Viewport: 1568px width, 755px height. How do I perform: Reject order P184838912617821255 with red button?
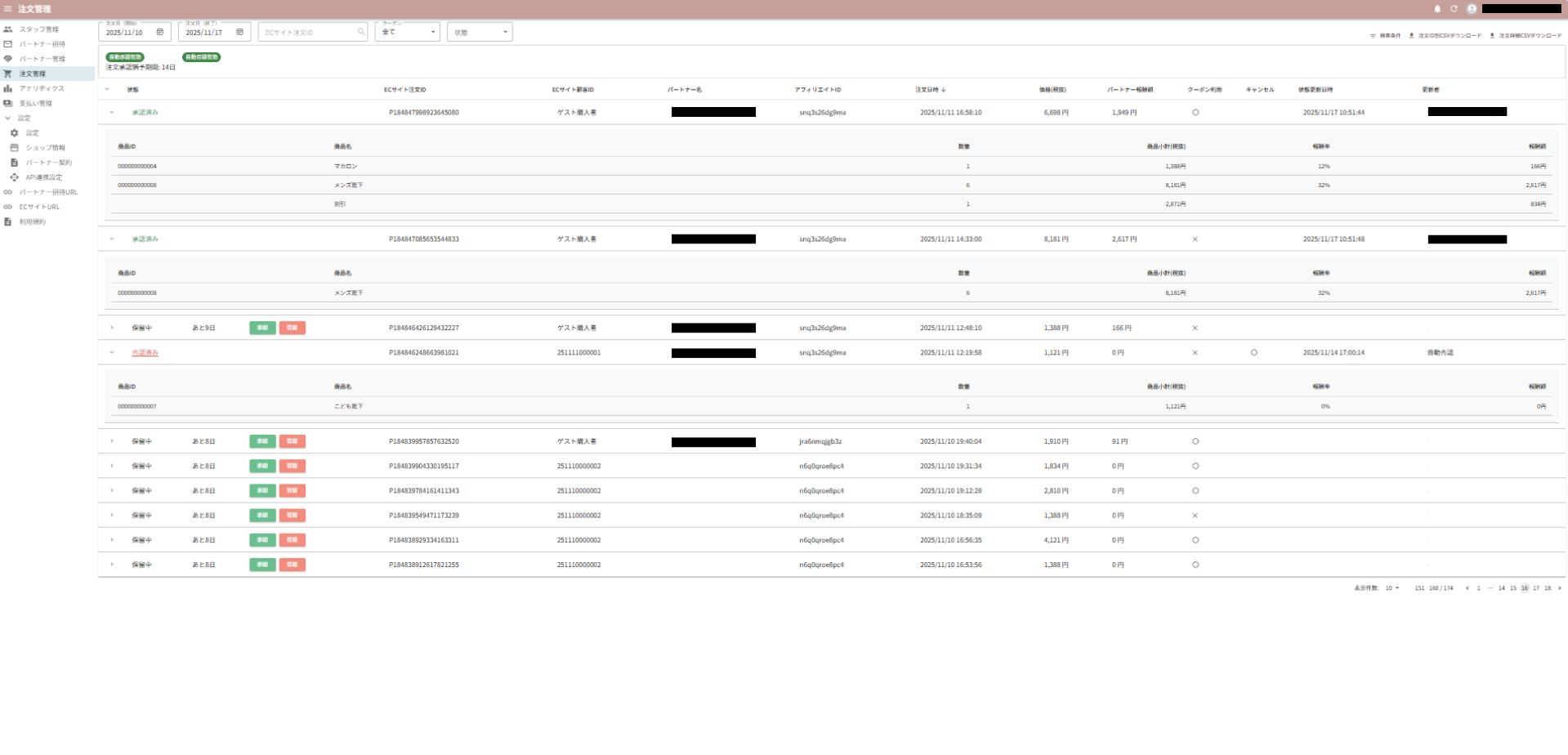tap(292, 565)
